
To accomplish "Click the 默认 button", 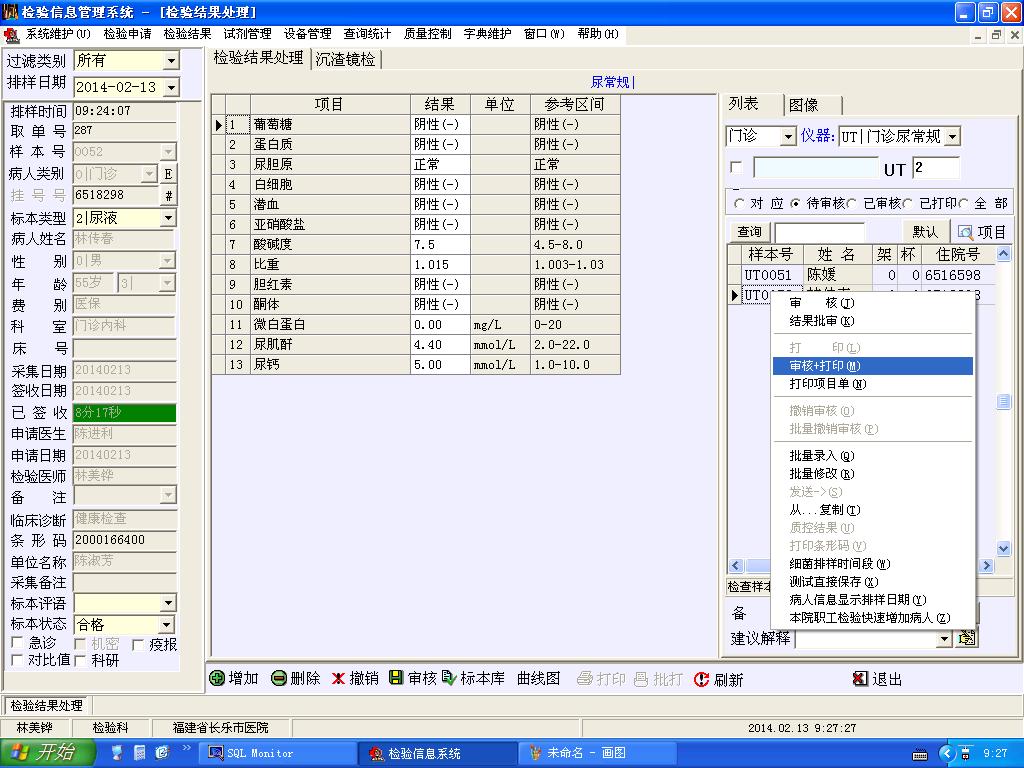I will tap(925, 232).
